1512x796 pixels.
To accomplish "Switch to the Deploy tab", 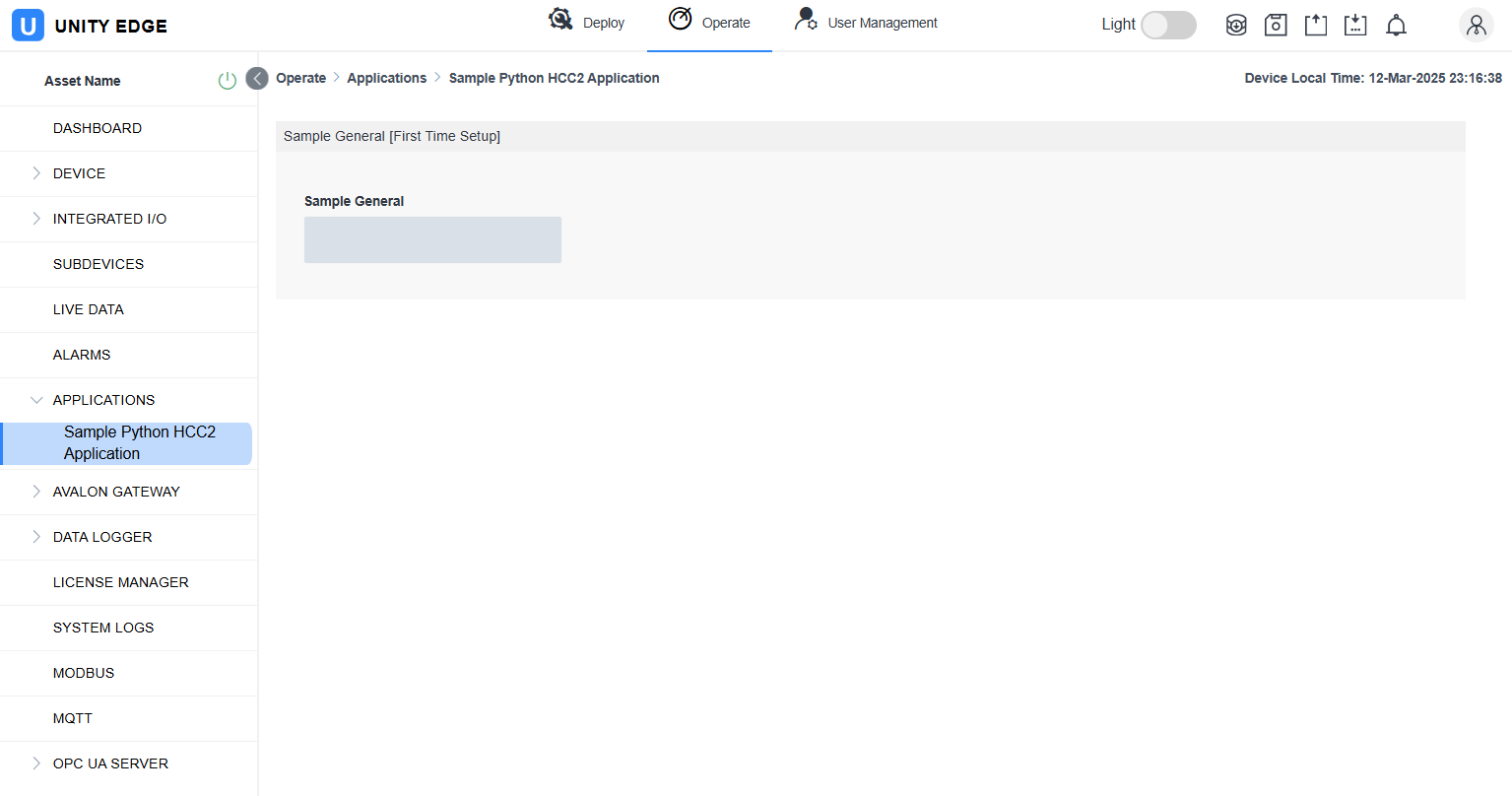I will [x=586, y=22].
